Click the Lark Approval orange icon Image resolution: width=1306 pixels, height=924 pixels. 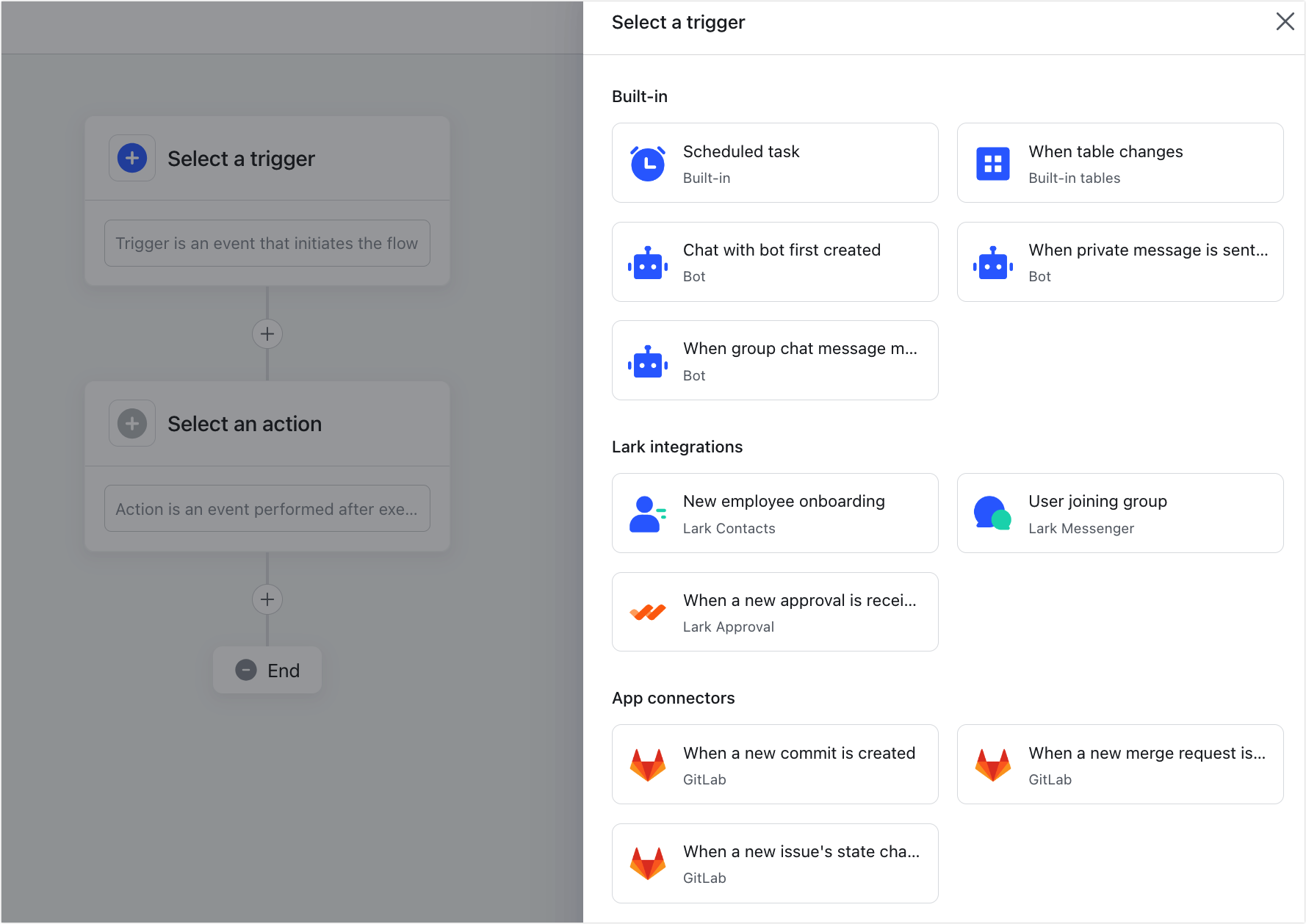pyautogui.click(x=647, y=612)
